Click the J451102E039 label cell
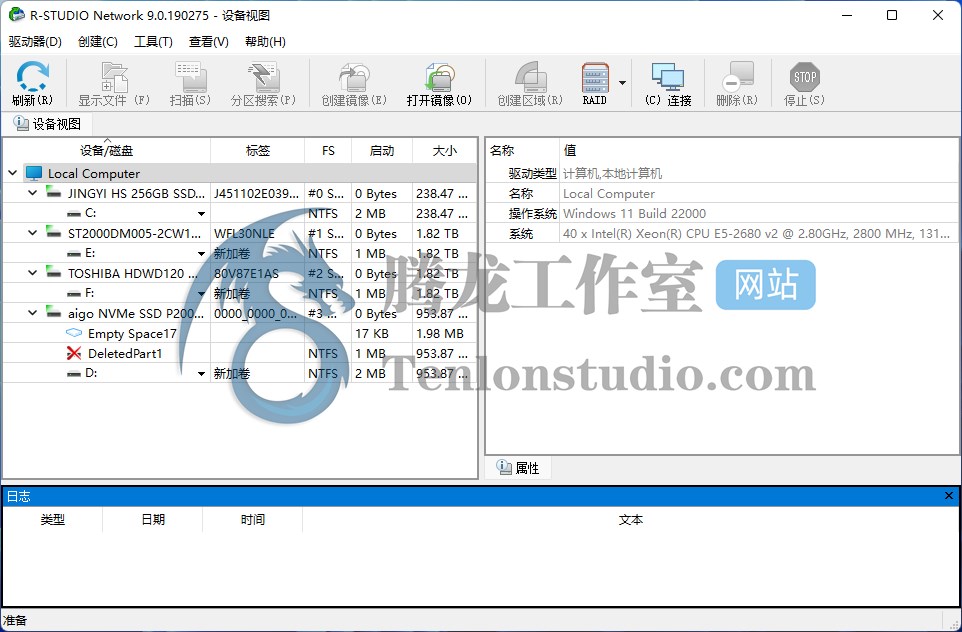Image resolution: width=962 pixels, height=632 pixels. (x=258, y=194)
